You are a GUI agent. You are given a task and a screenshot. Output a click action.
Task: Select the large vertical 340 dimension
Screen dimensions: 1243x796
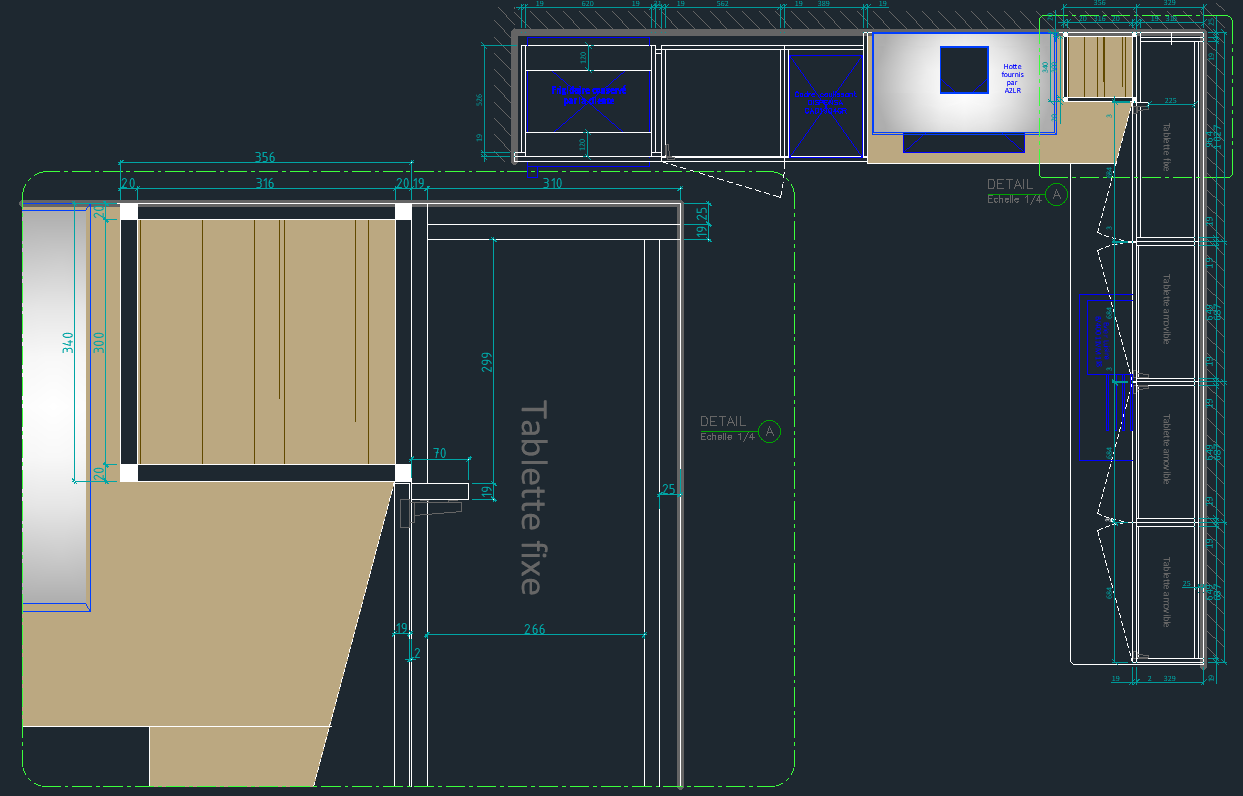[x=68, y=343]
